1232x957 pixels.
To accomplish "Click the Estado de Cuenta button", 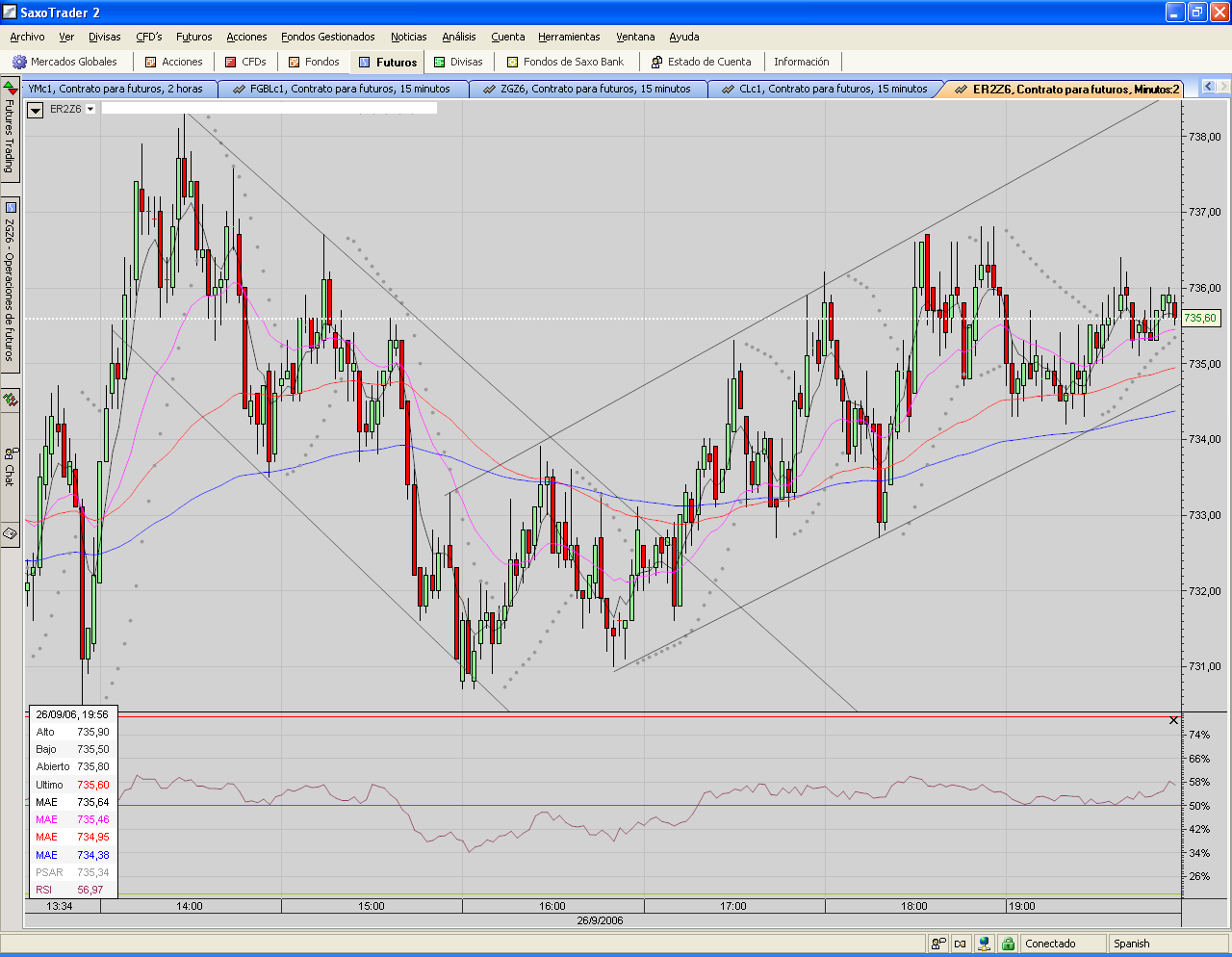I will (x=702, y=62).
